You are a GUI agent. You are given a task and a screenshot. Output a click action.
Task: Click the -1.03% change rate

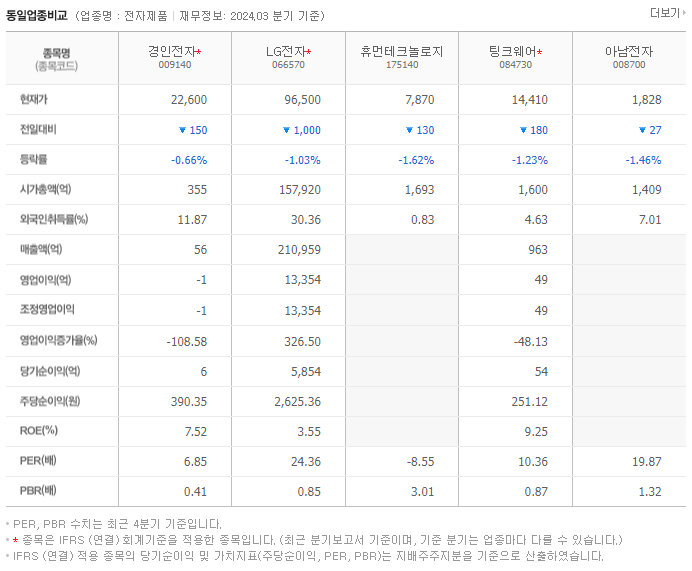302,160
